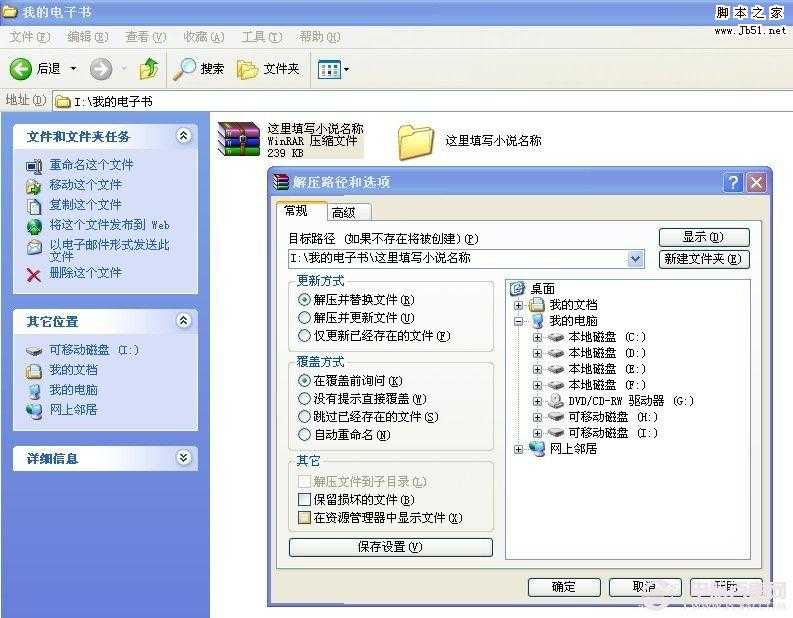Select Freshen existing files only (F) option
This screenshot has width=793, height=618.
[304, 336]
